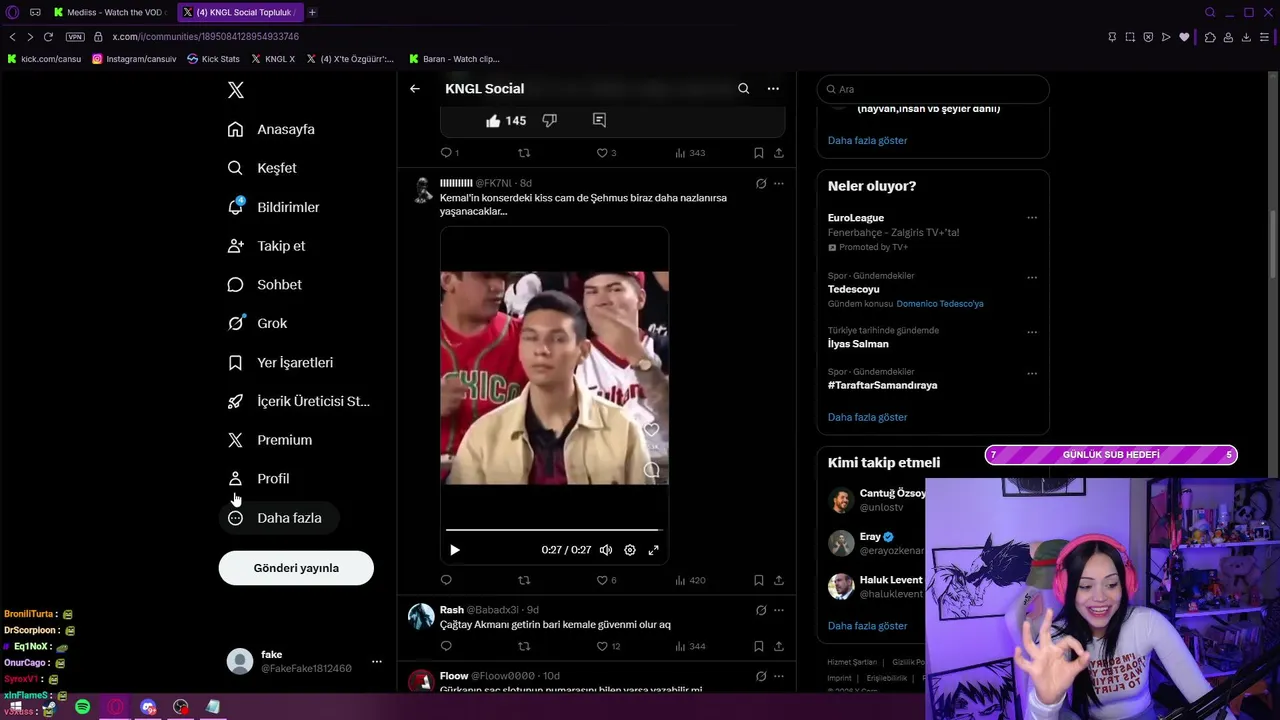Image resolution: width=1280 pixels, height=720 pixels.
Task: View analytics showing 343 views
Action: coord(690,153)
